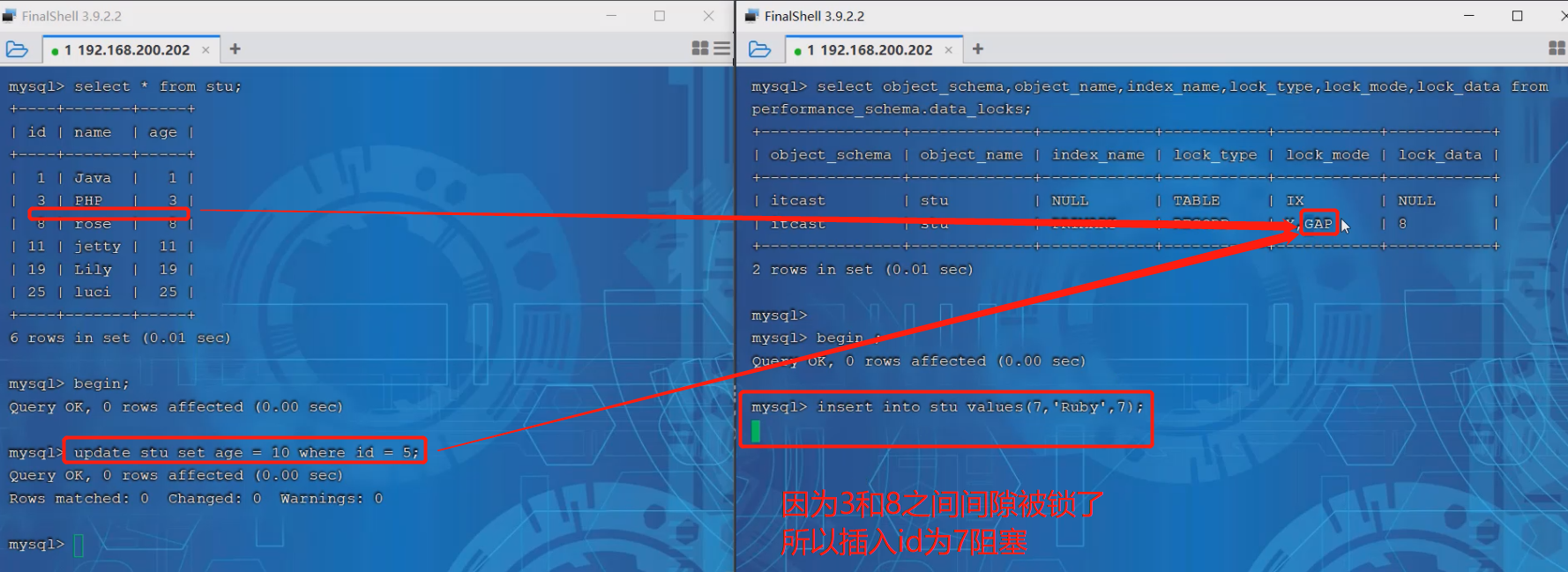The width and height of the screenshot is (1568, 572).
Task: Click the 'select * from stu;' command text
Action: (x=158, y=86)
